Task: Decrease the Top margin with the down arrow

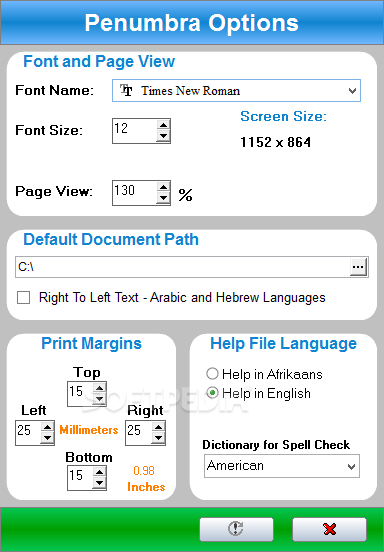Action: (x=100, y=399)
